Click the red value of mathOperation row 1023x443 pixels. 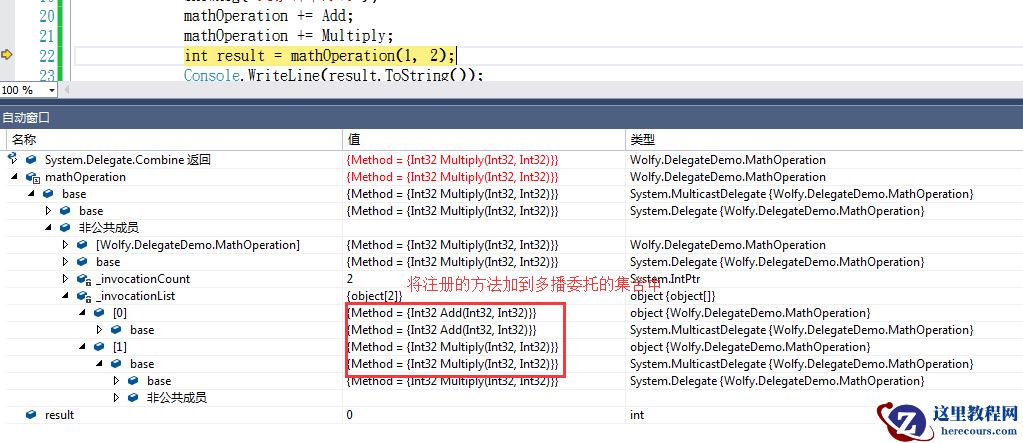[x=453, y=177]
